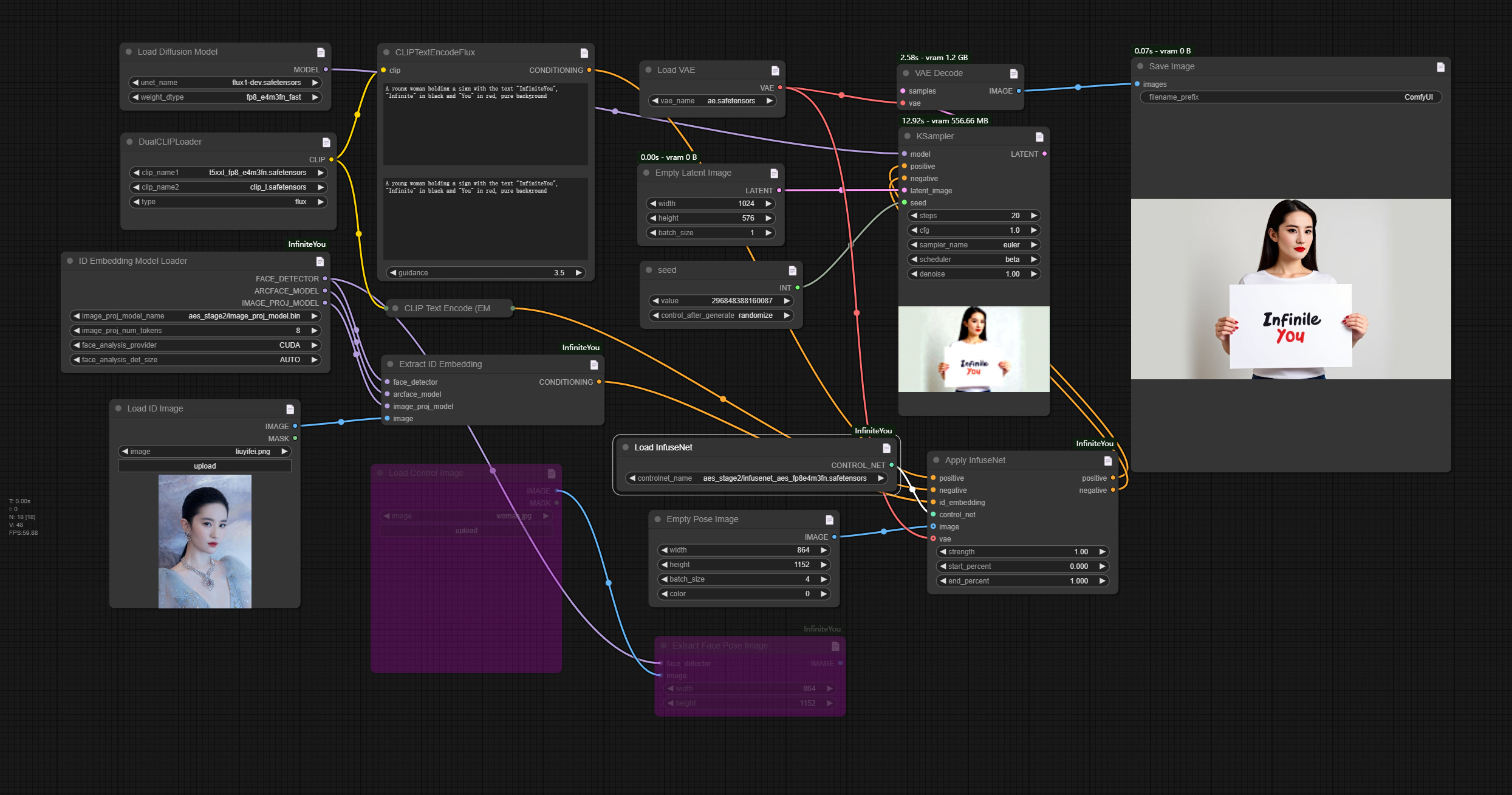1512x795 pixels.
Task: Click the upload button in Load ID Image
Action: (205, 466)
